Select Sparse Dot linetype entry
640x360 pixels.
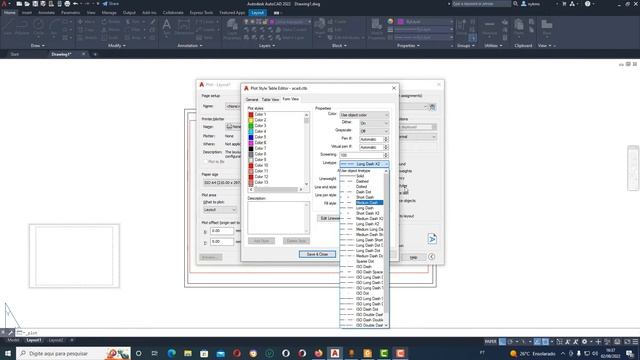[x=362, y=261]
